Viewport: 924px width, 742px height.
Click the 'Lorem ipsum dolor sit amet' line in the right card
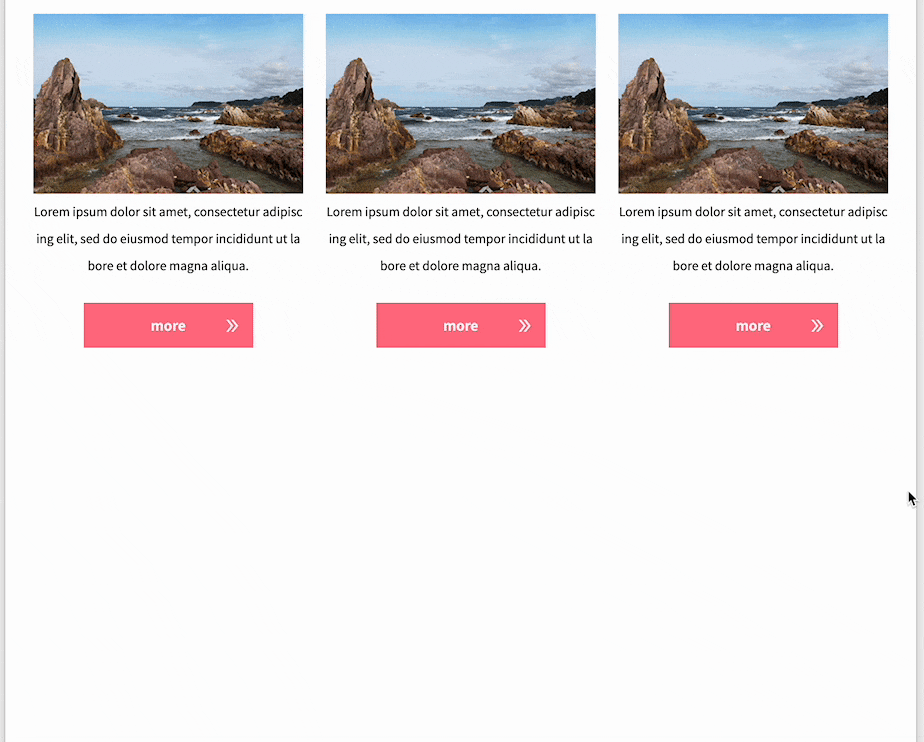[x=753, y=212]
